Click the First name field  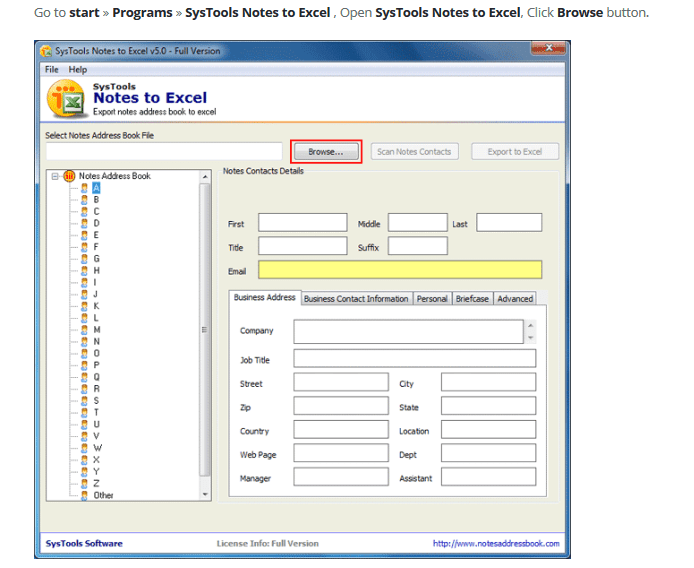[x=303, y=223]
